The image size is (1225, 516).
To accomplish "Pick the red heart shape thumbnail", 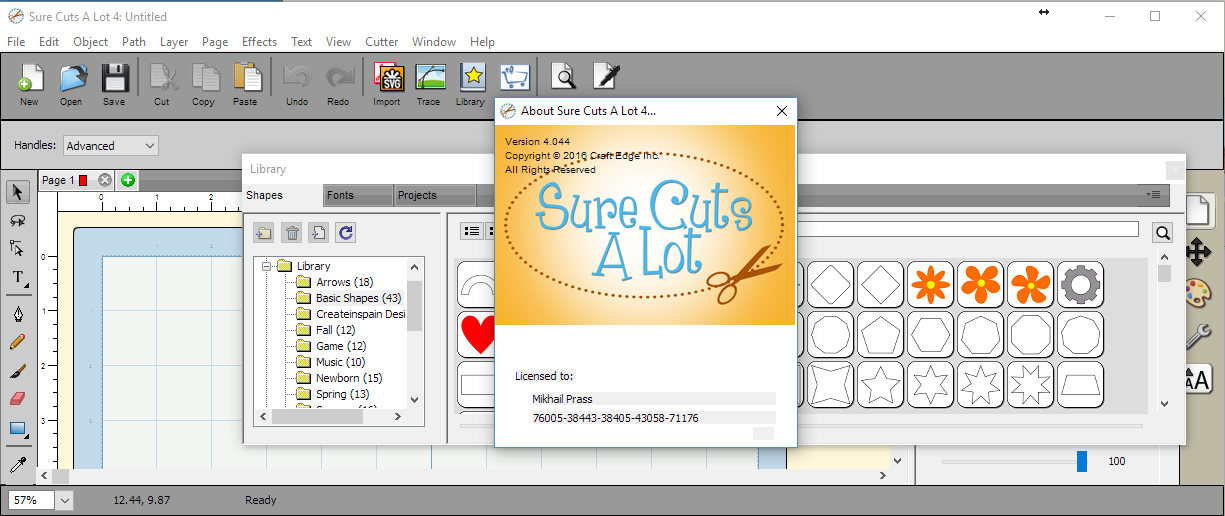I will tap(477, 334).
